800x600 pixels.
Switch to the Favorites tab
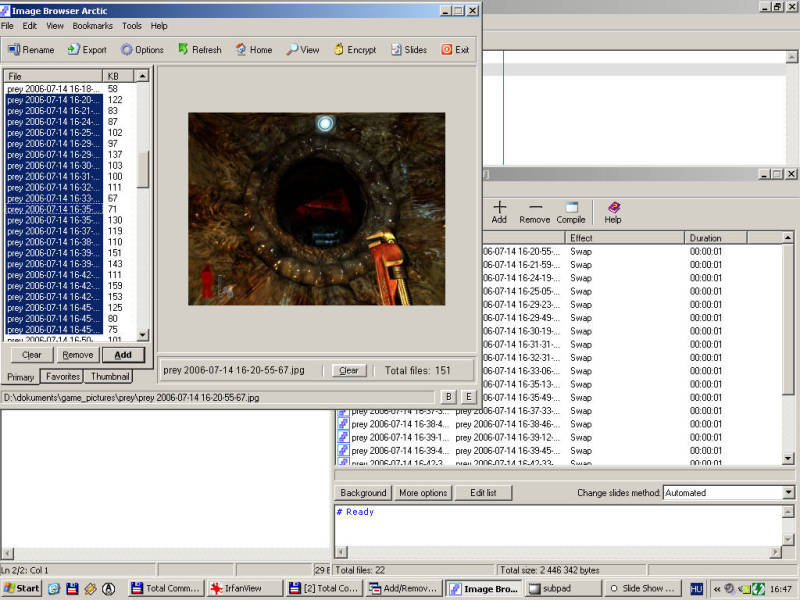pos(62,377)
